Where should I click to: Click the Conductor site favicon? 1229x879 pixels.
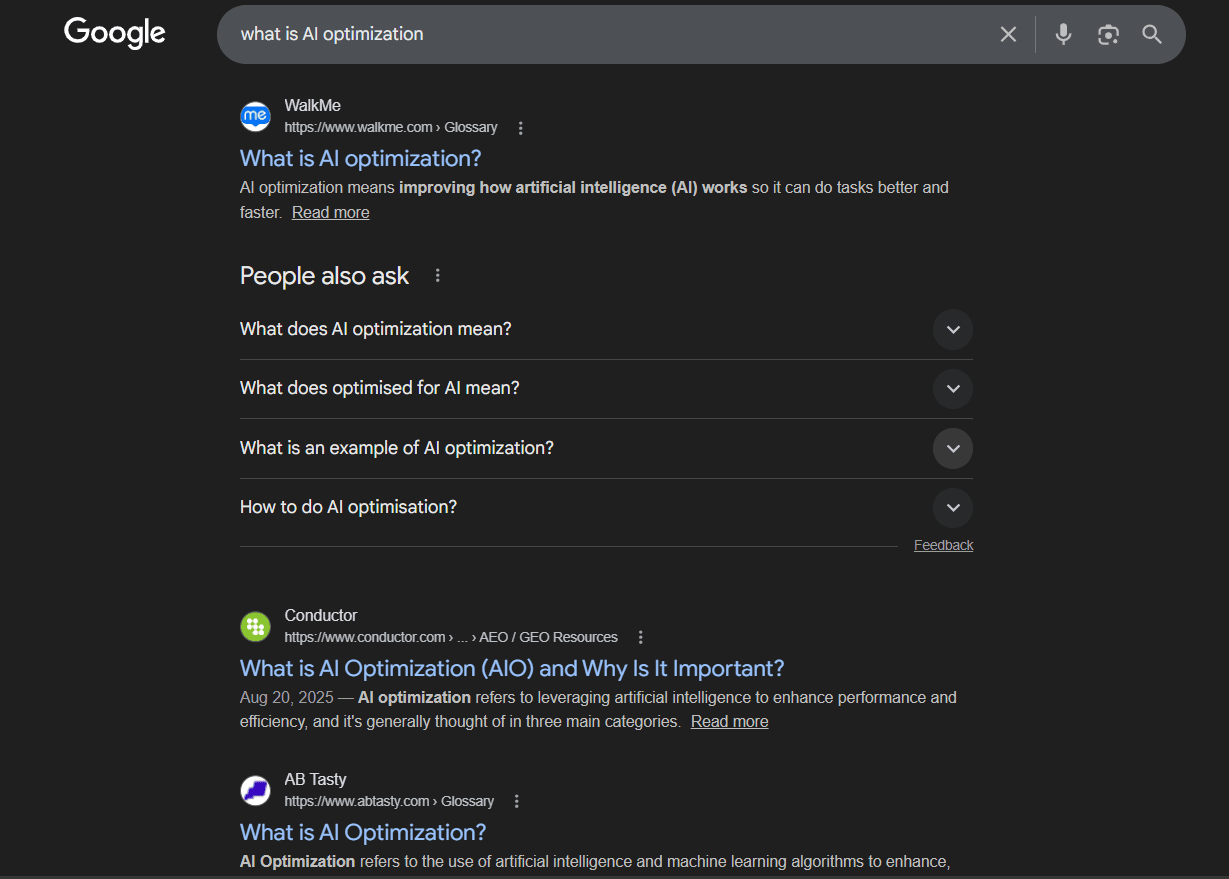click(255, 626)
